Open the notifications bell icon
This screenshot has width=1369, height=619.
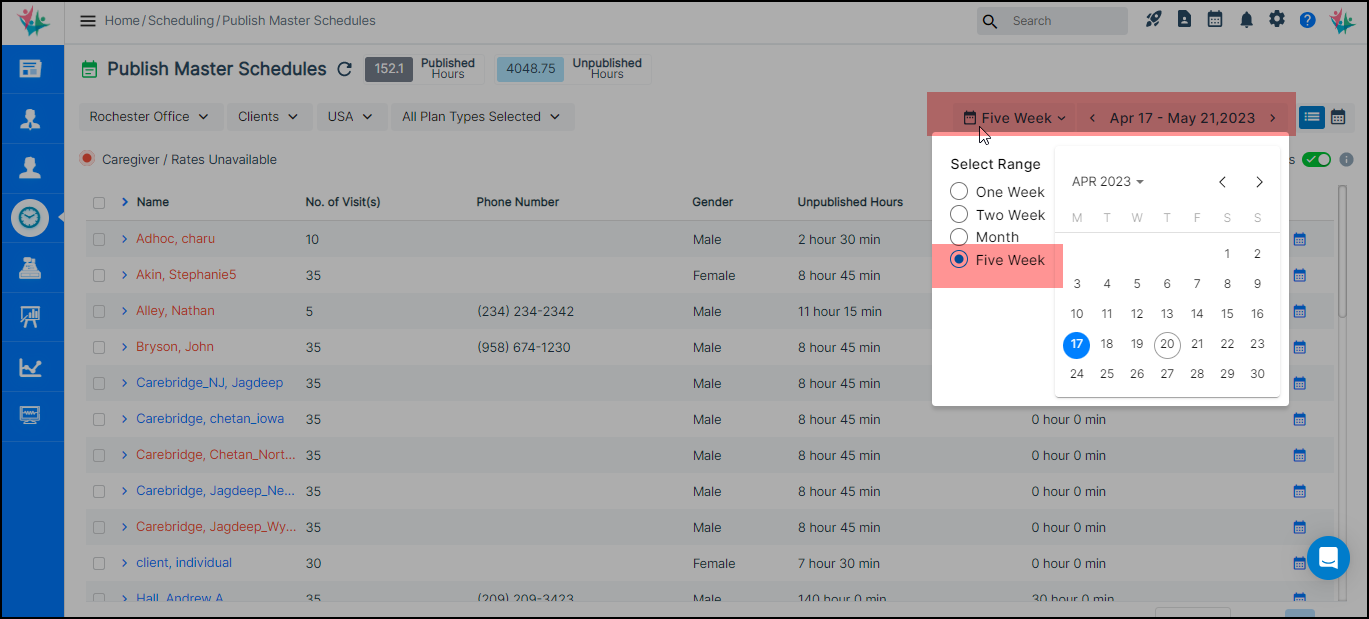pyautogui.click(x=1246, y=20)
